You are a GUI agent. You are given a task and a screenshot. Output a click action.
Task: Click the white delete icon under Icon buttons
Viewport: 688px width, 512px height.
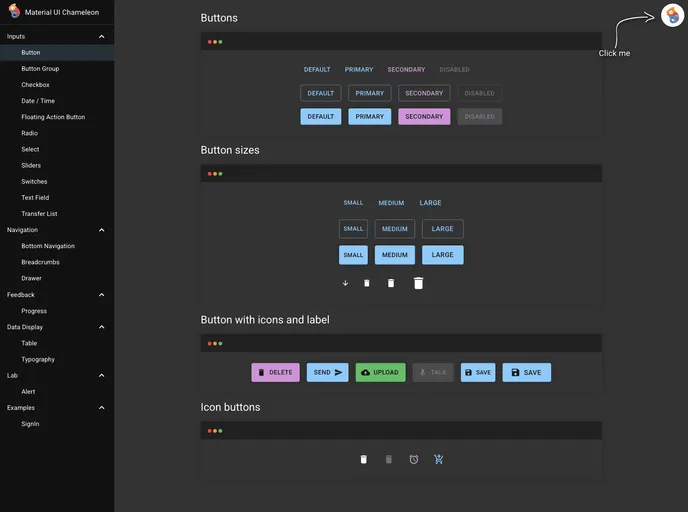tap(364, 459)
